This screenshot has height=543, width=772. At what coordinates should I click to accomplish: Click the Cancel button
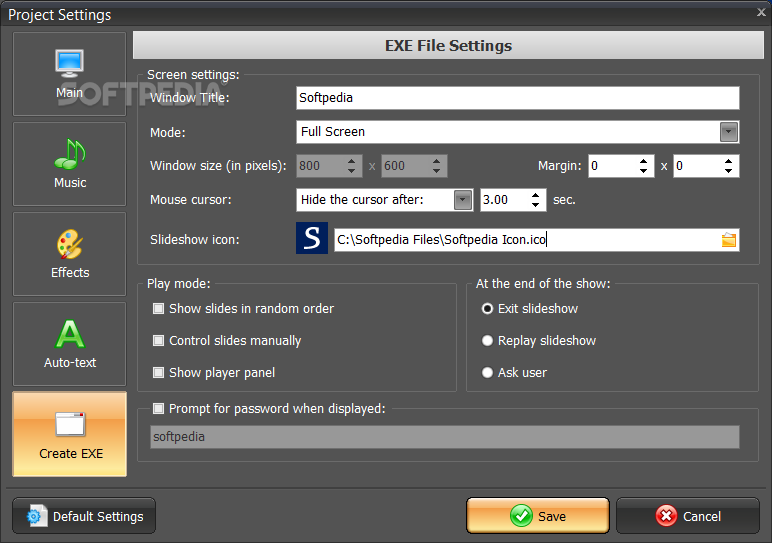pos(688,516)
